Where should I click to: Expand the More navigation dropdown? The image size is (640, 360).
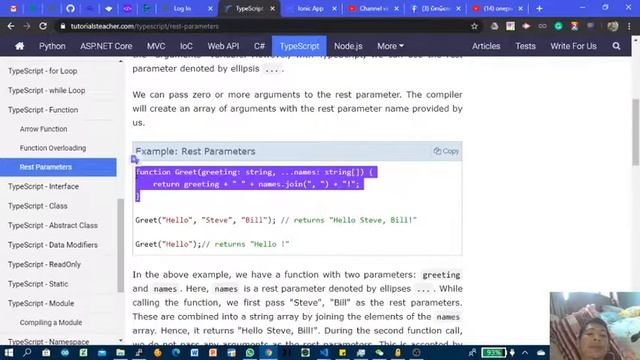[x=390, y=46]
